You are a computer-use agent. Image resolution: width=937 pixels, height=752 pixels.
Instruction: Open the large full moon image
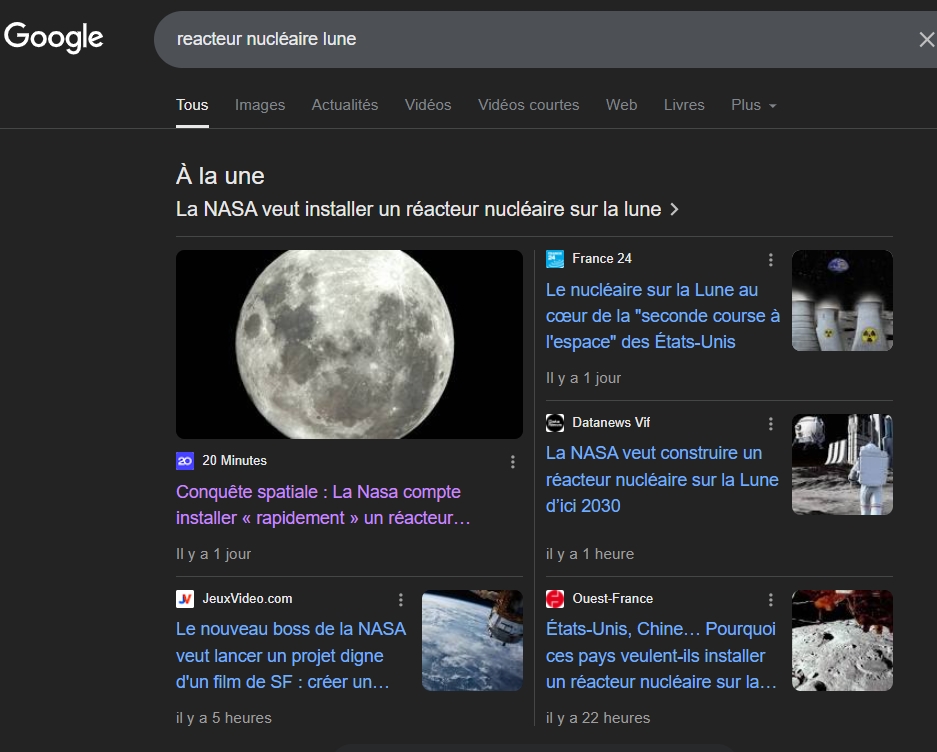(349, 344)
